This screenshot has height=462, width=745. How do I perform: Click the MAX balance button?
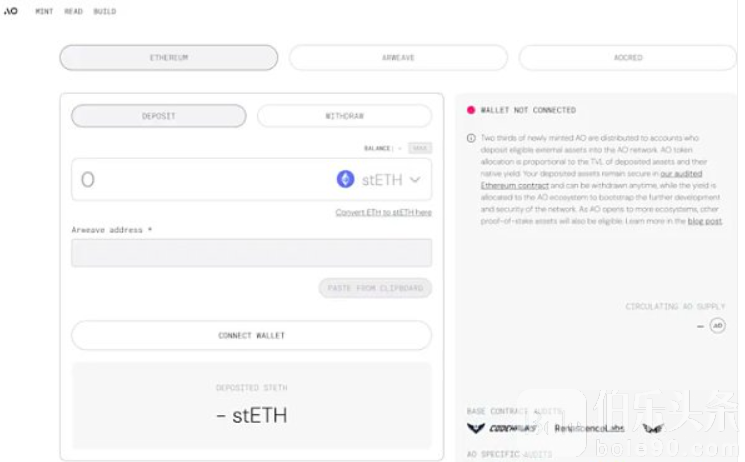pos(420,148)
